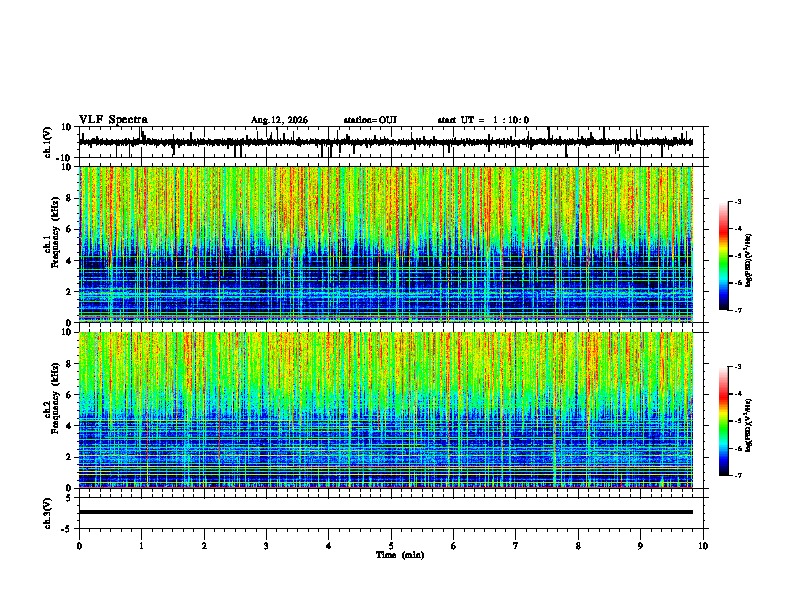Click the time axis tick label "3"

coord(266,546)
